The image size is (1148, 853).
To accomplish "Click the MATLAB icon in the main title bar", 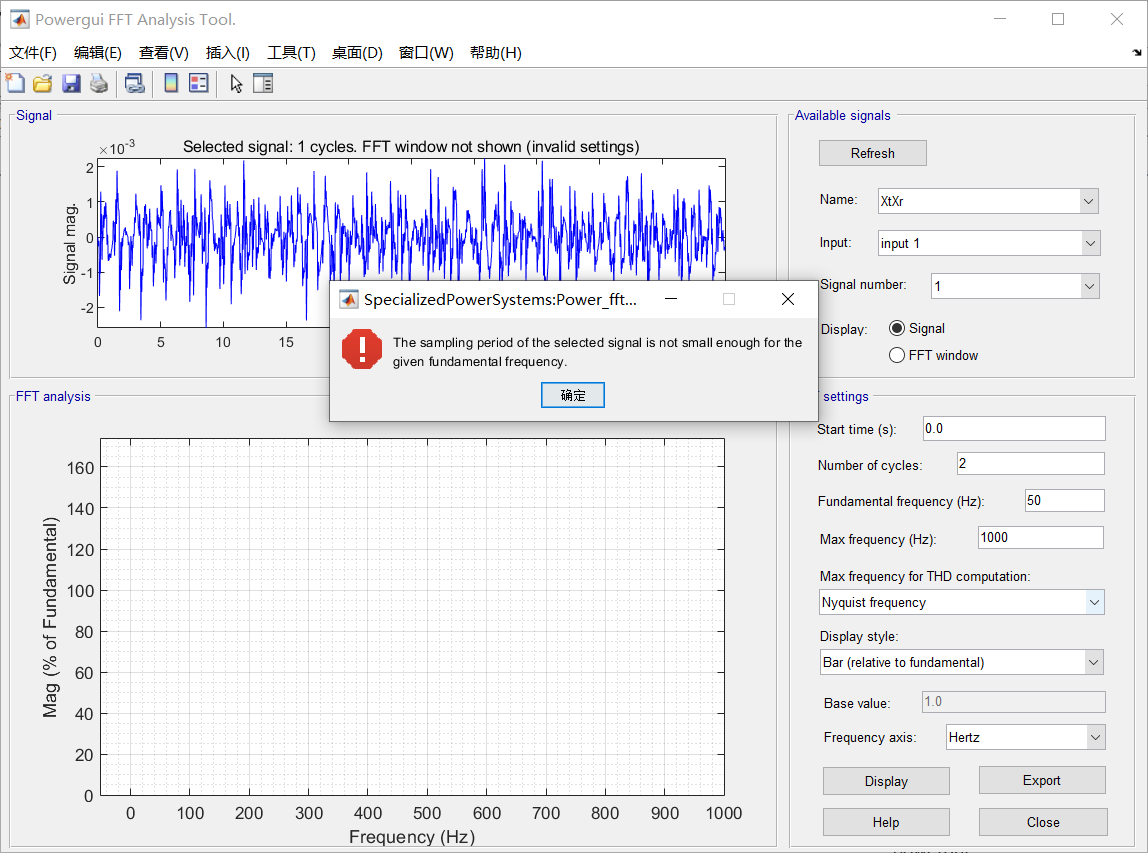I will pos(20,20).
